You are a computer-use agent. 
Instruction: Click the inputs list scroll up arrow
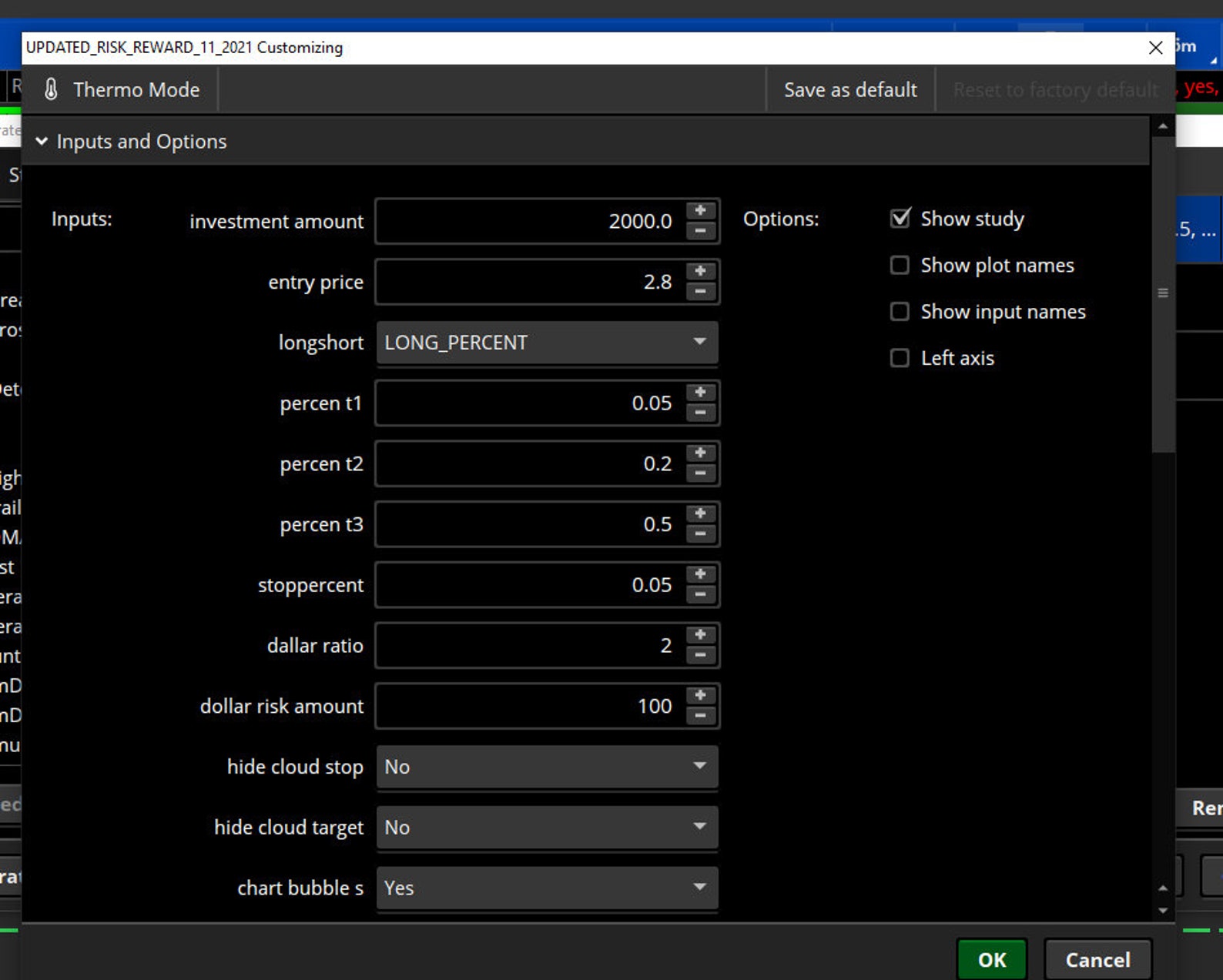(x=1163, y=888)
